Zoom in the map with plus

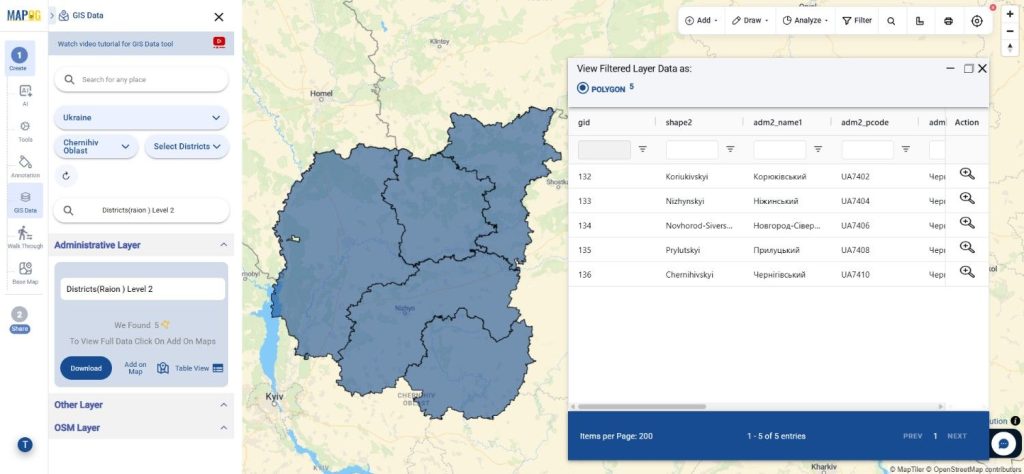1010,14
